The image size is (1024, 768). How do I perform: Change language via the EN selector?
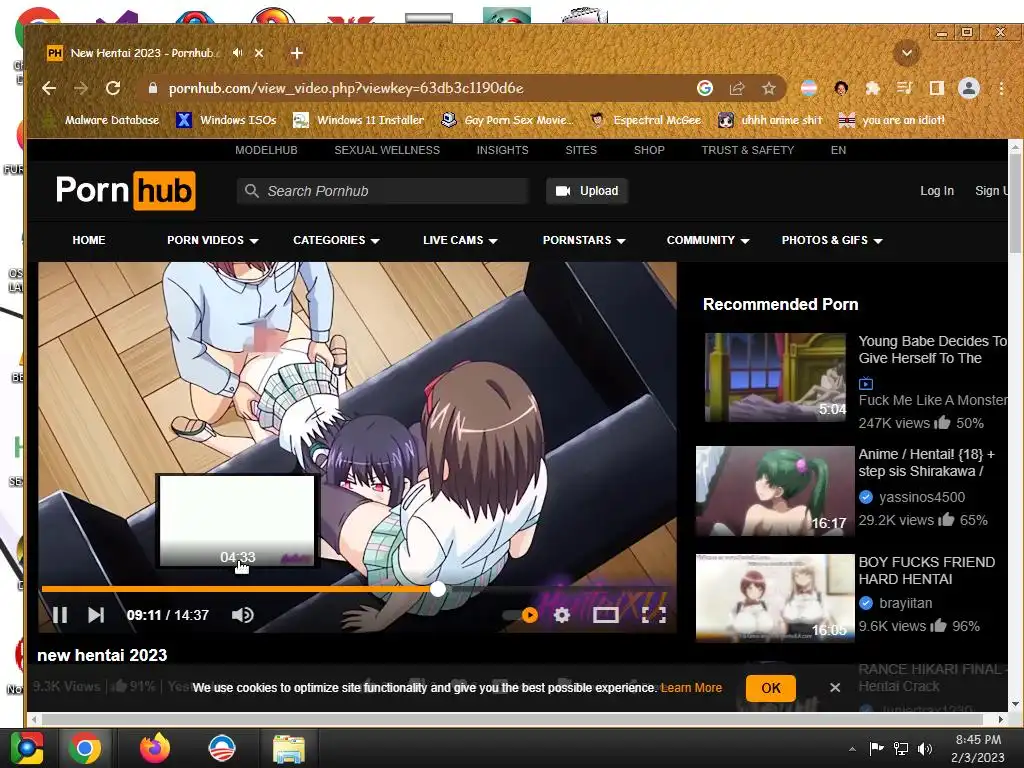pyautogui.click(x=839, y=150)
